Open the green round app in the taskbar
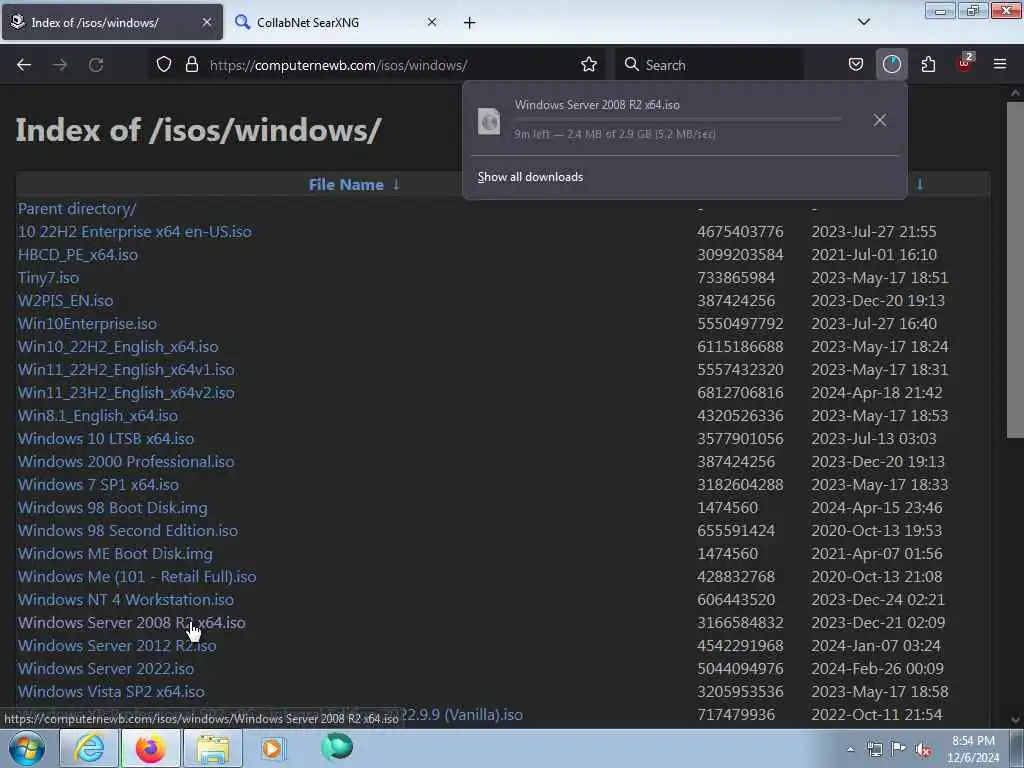The width and height of the screenshot is (1024, 768). [337, 747]
